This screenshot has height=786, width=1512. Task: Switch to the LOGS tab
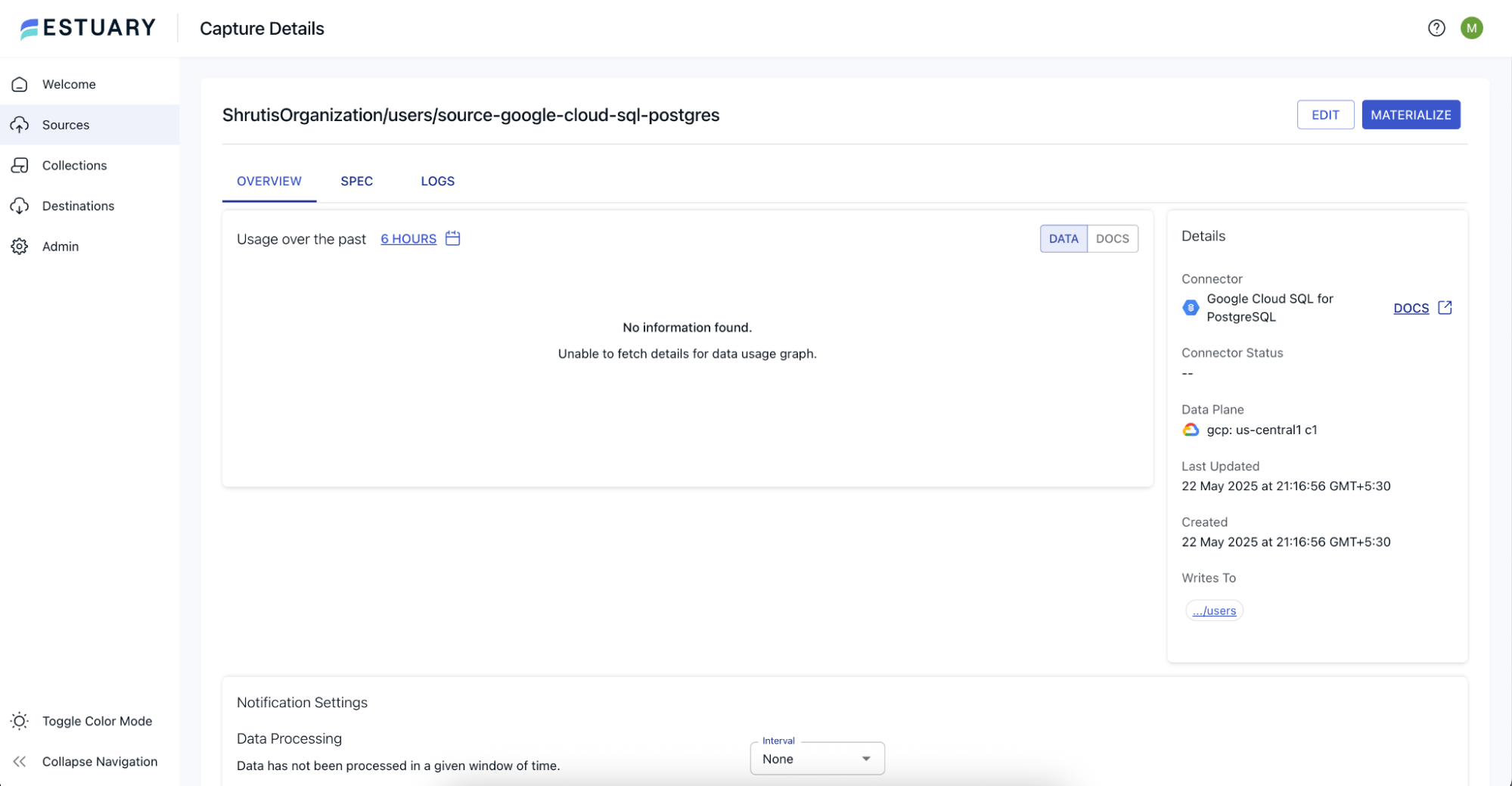[437, 181]
